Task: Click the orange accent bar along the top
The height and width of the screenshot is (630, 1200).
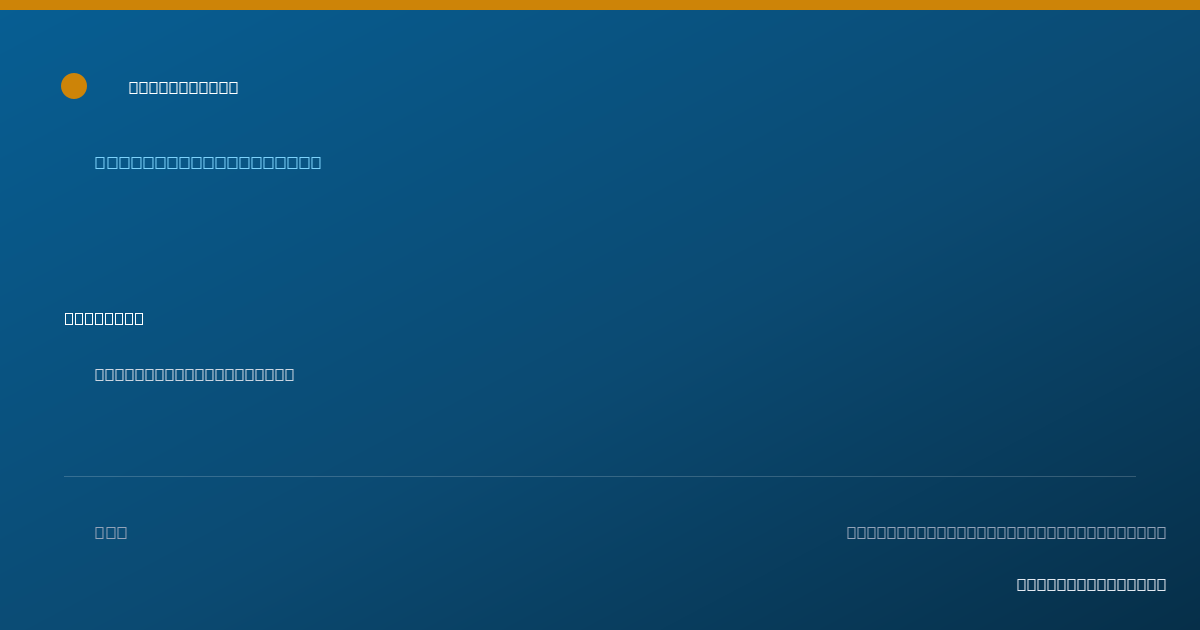Action: (x=600, y=5)
